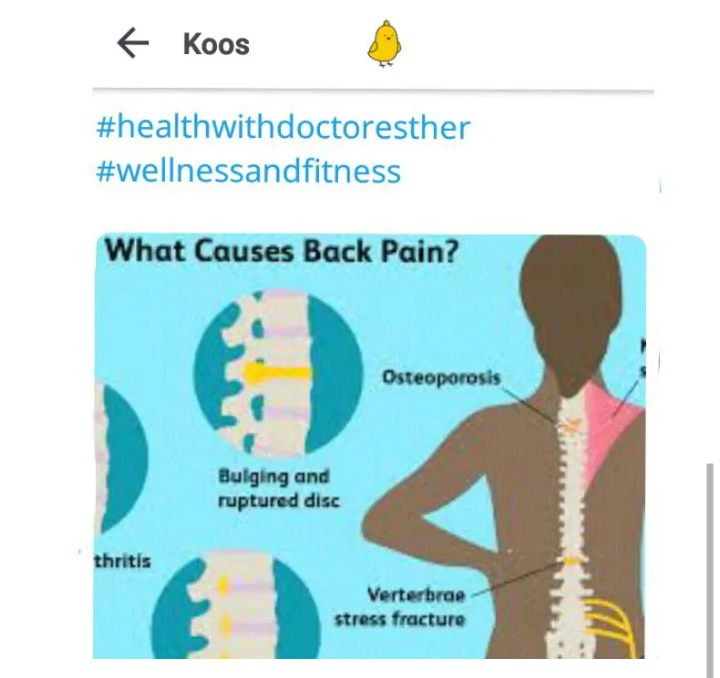Viewport: 720px width, 678px height.
Task: Tap the yellow Koo bird logo
Action: (x=384, y=44)
